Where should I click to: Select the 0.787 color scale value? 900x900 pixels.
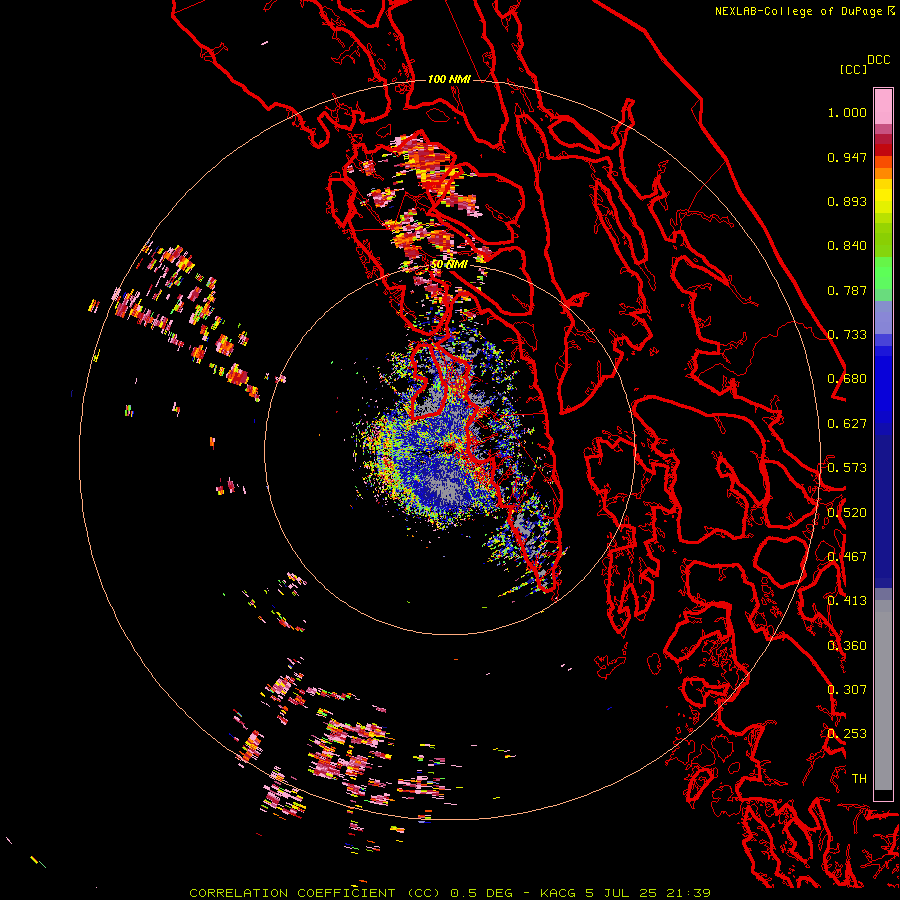847,290
